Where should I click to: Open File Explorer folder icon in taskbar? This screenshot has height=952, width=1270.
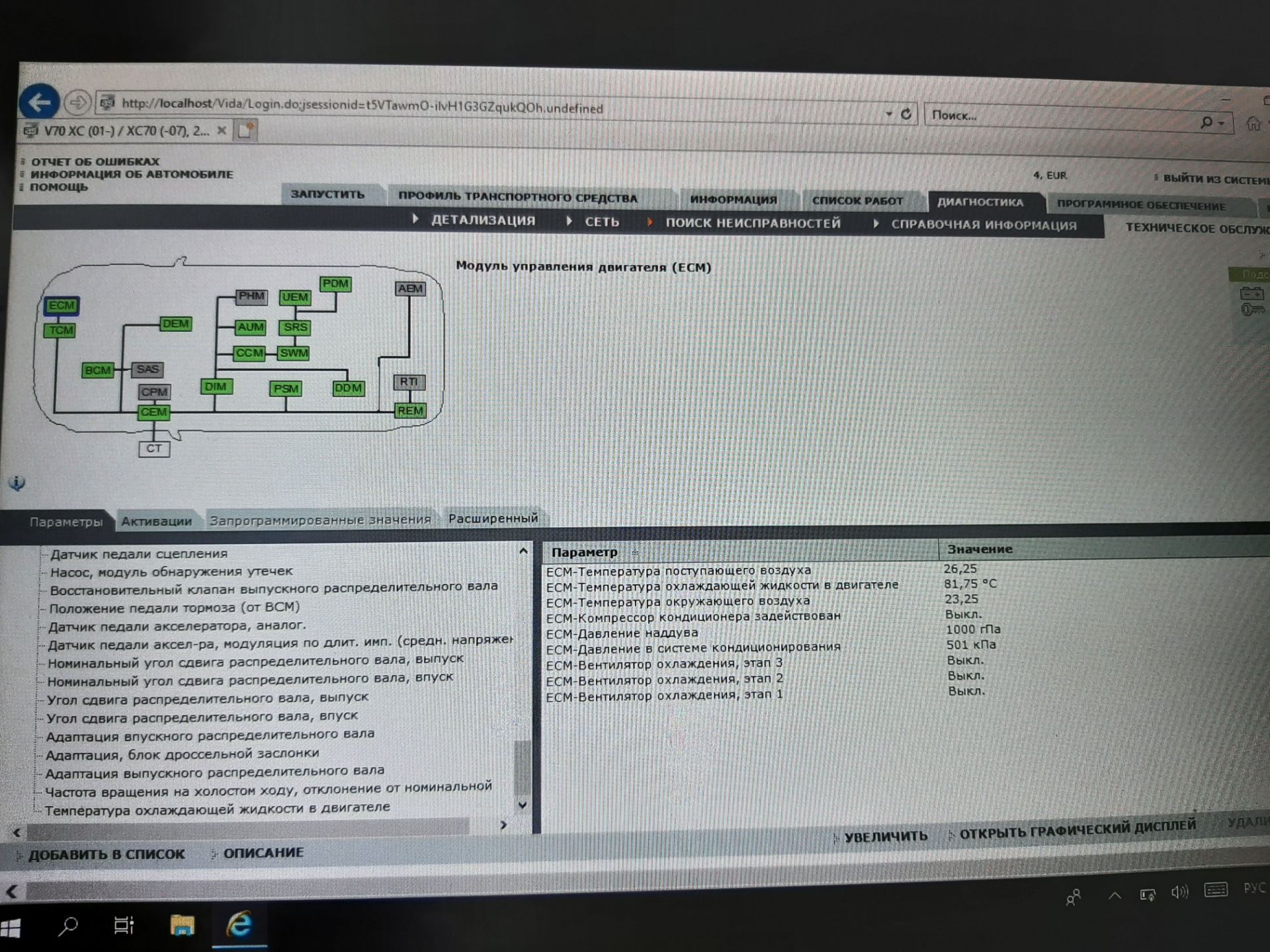[182, 925]
